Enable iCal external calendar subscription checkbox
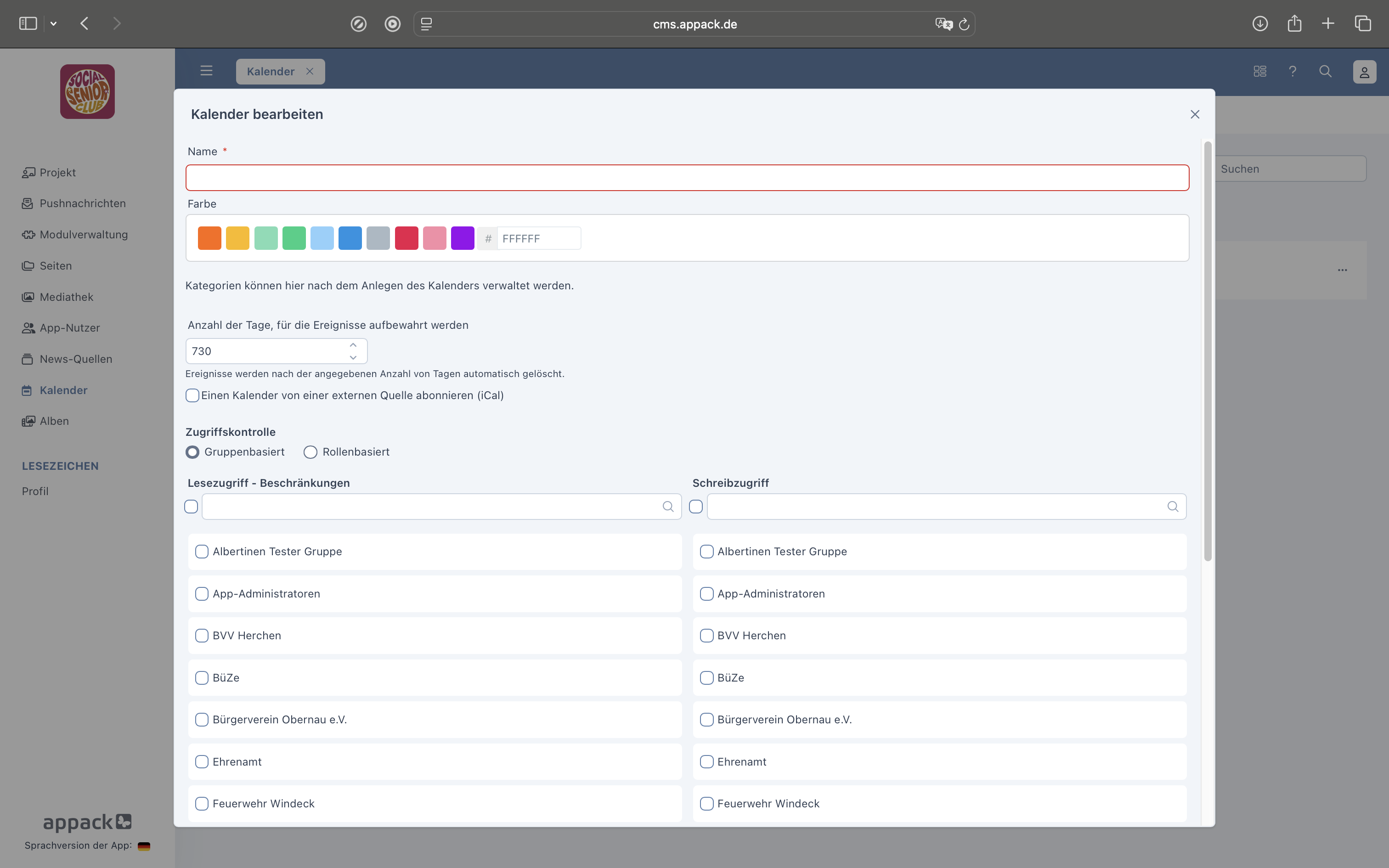1389x868 pixels. point(192,395)
